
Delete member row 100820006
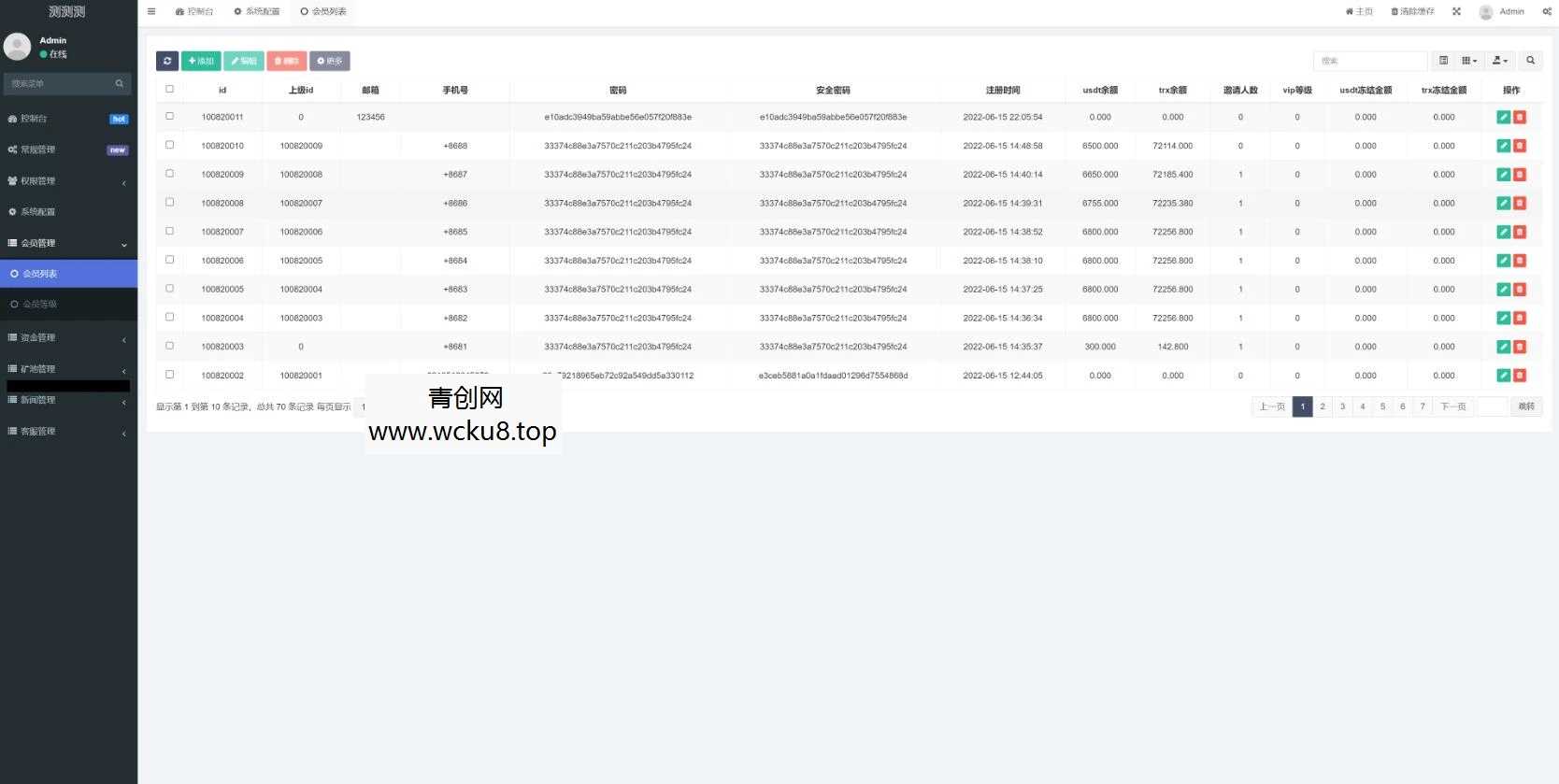1519,261
